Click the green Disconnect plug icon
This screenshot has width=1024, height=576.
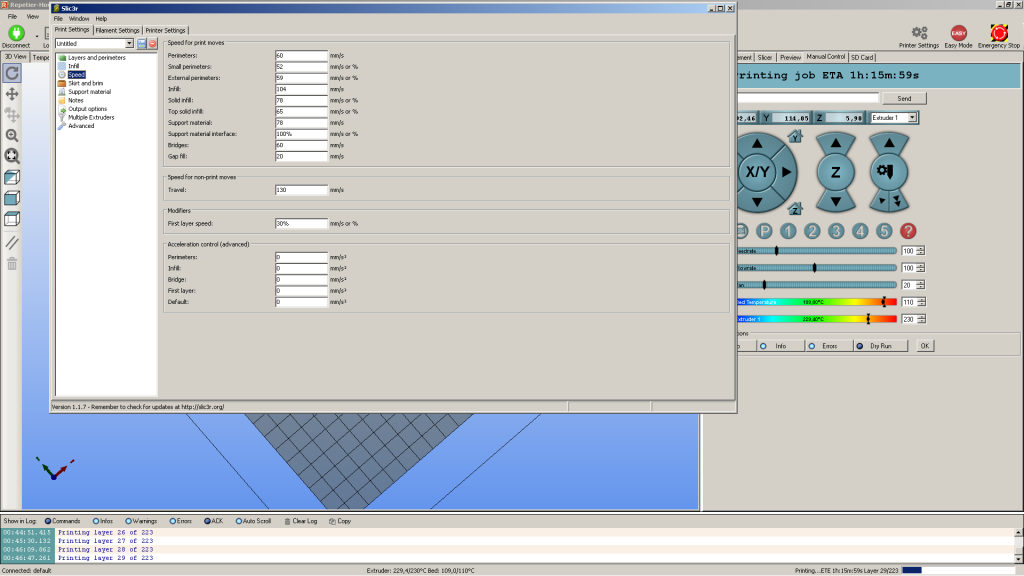(x=16, y=33)
